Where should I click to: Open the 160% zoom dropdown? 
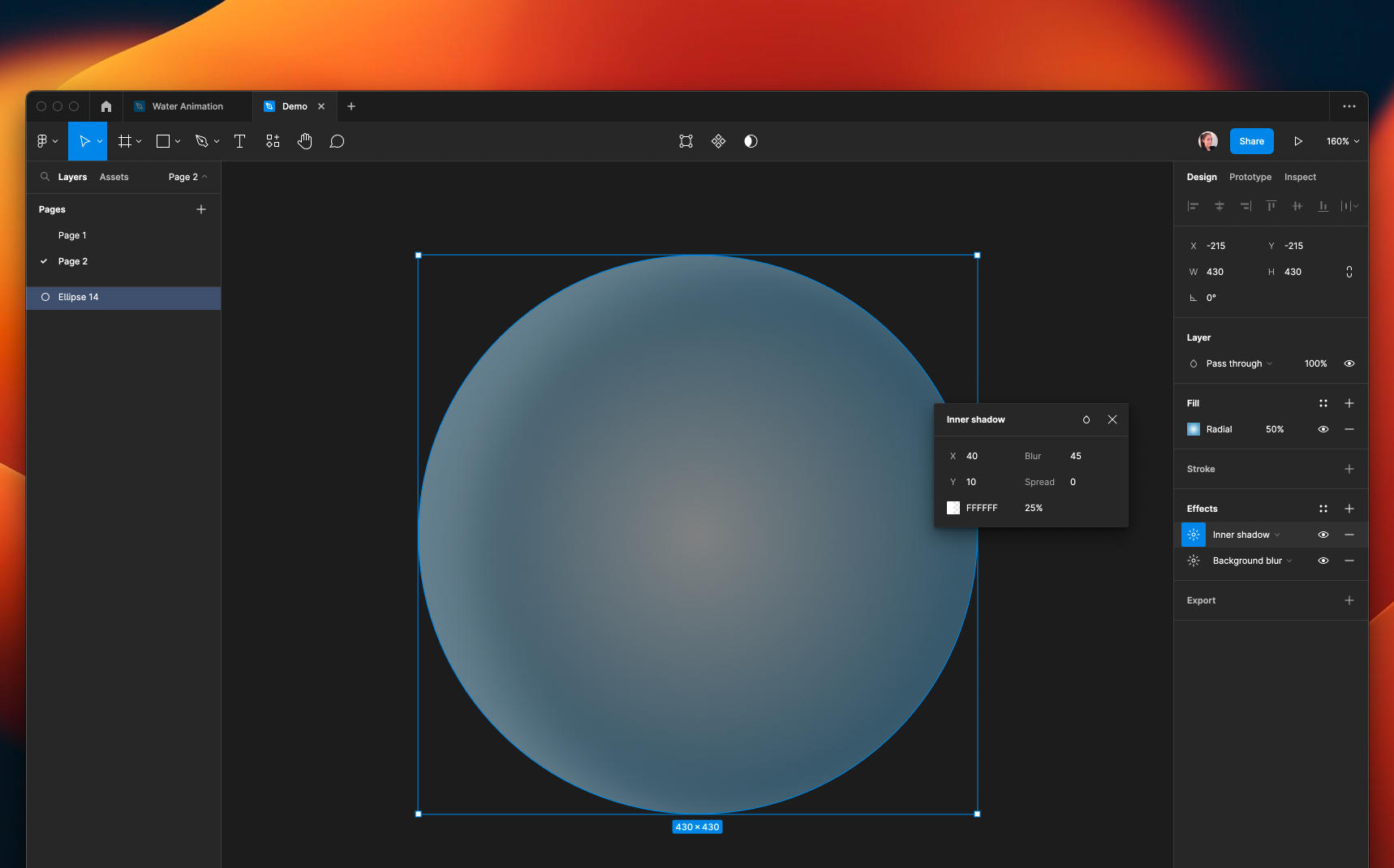[1343, 141]
